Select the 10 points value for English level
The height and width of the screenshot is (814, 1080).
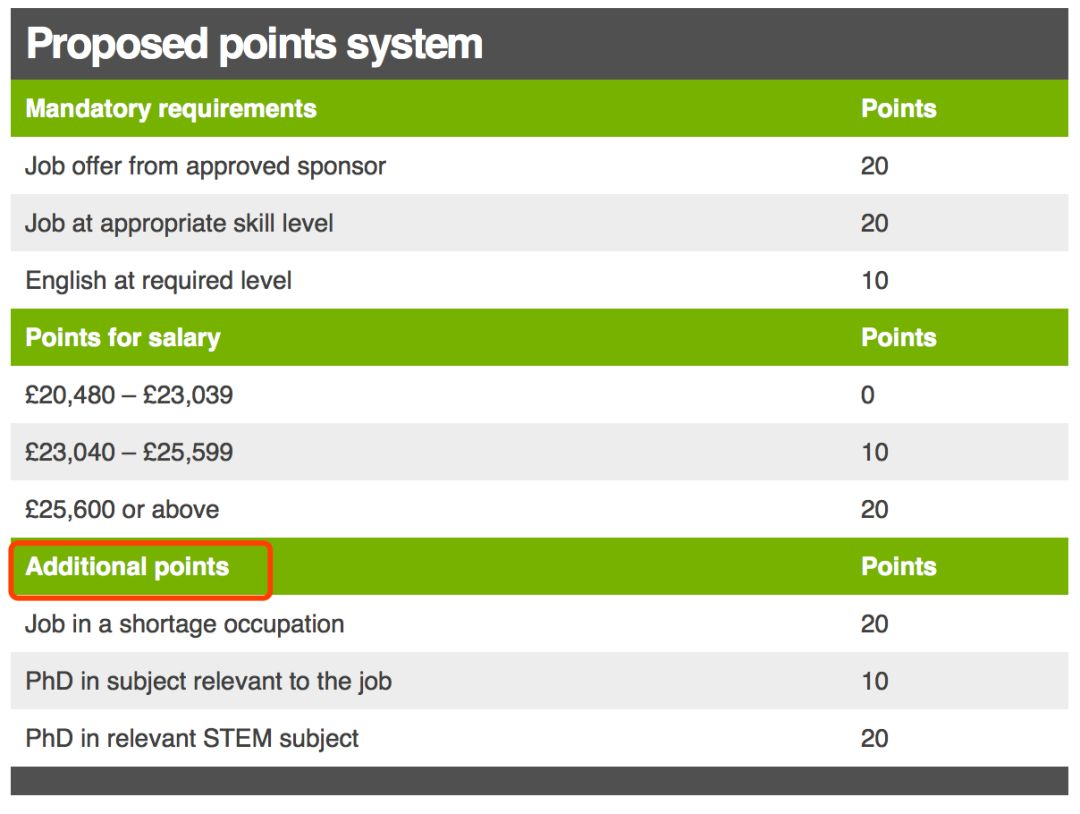coord(875,281)
